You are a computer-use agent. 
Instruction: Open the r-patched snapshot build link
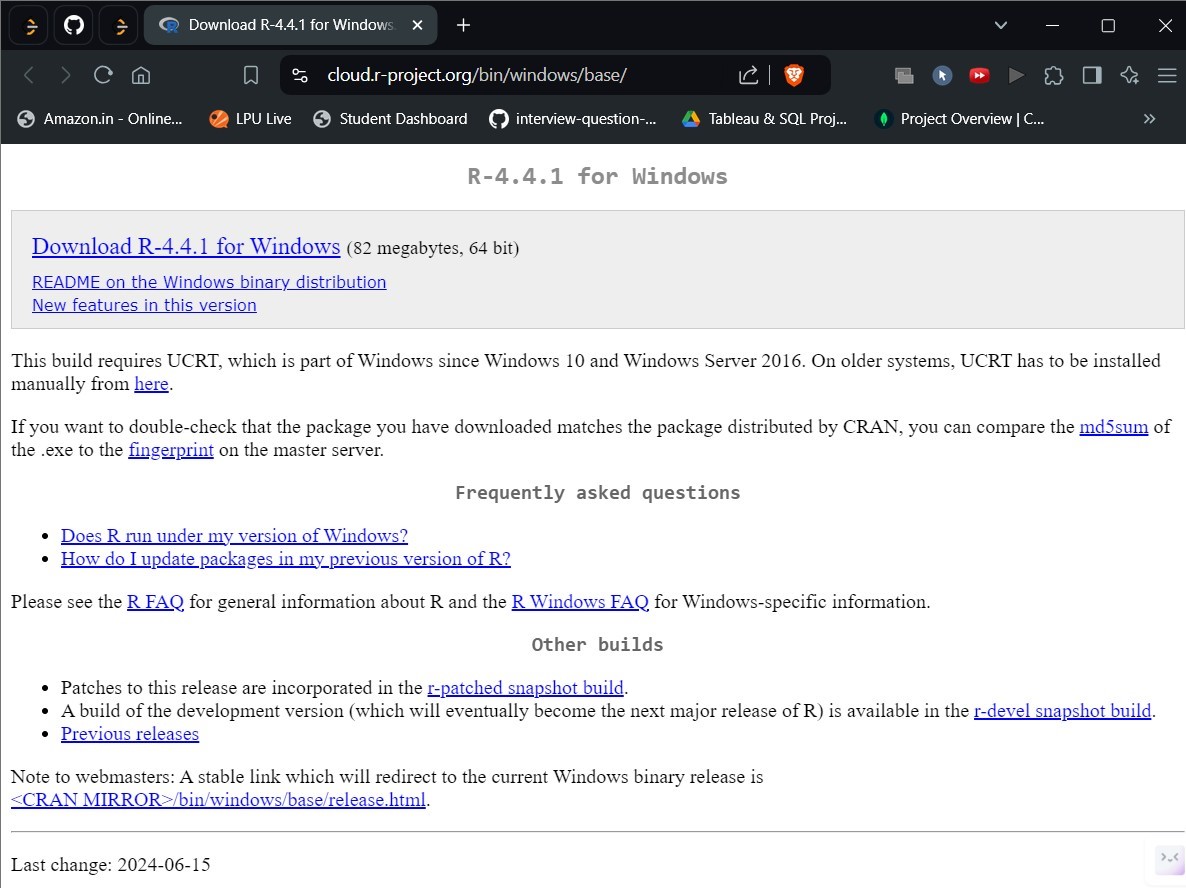(x=526, y=688)
